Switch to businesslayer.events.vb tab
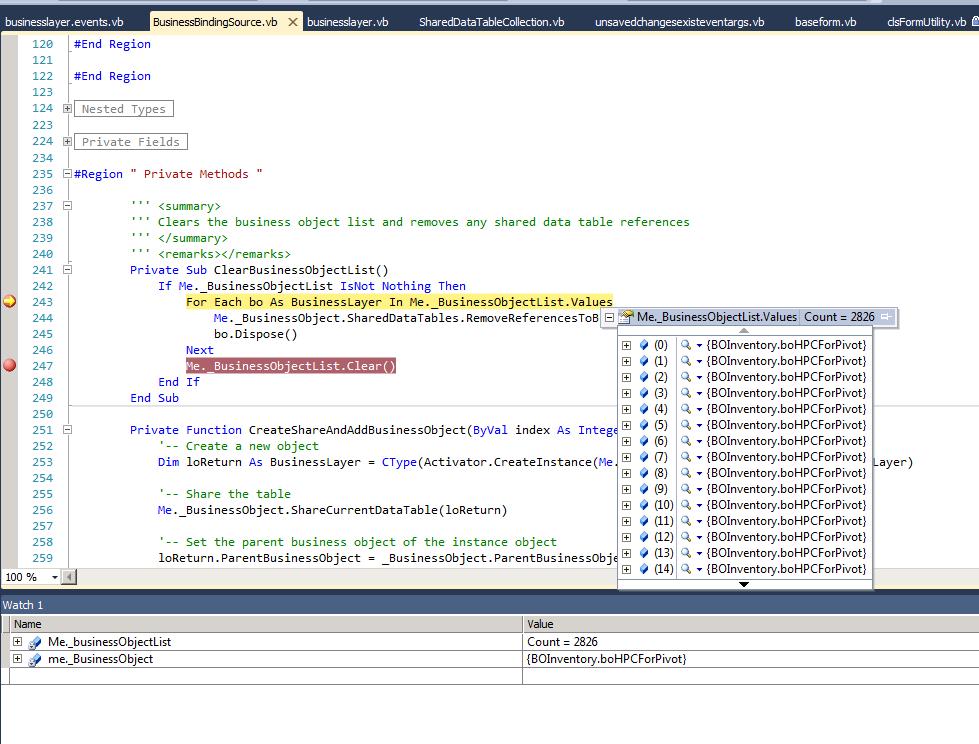This screenshot has height=744, width=979. 65,22
